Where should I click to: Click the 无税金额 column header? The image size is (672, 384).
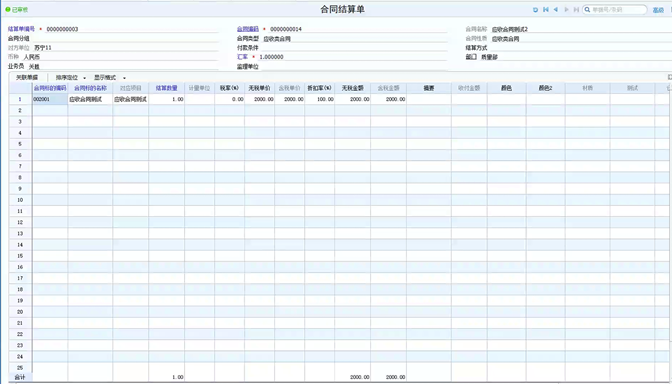pyautogui.click(x=352, y=88)
